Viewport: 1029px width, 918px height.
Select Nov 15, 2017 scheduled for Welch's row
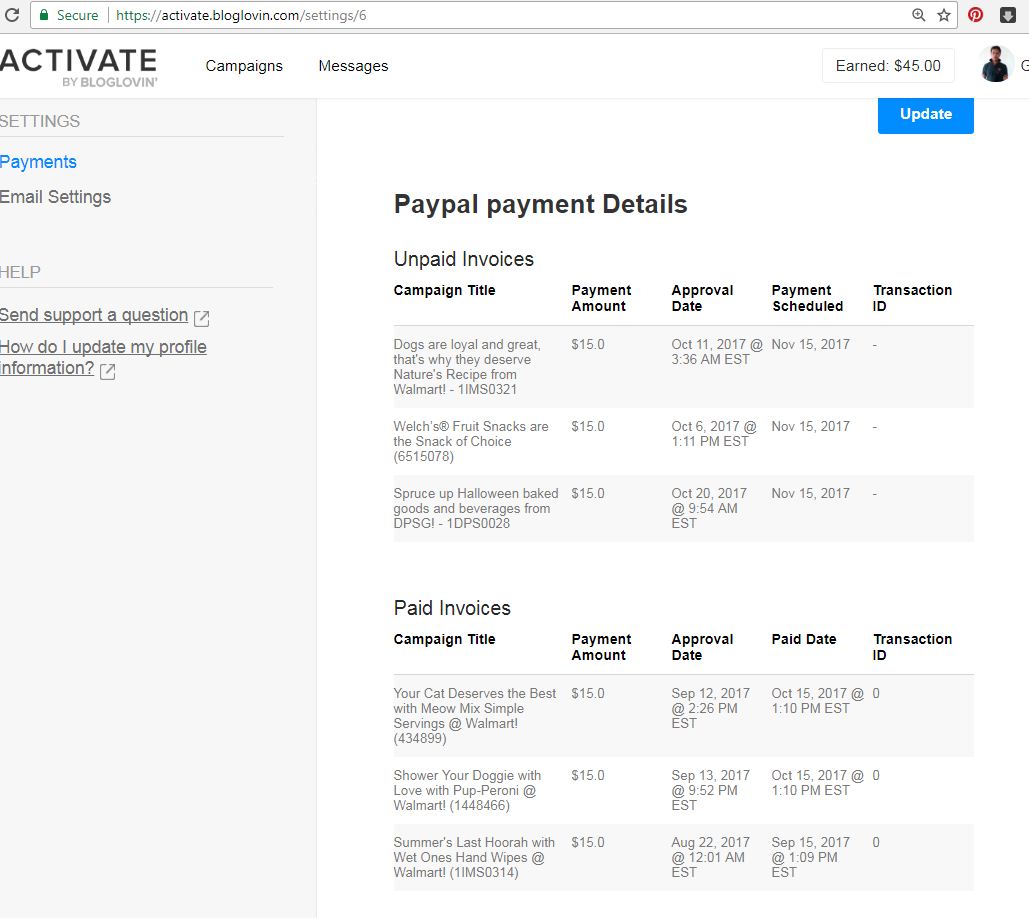coord(810,427)
